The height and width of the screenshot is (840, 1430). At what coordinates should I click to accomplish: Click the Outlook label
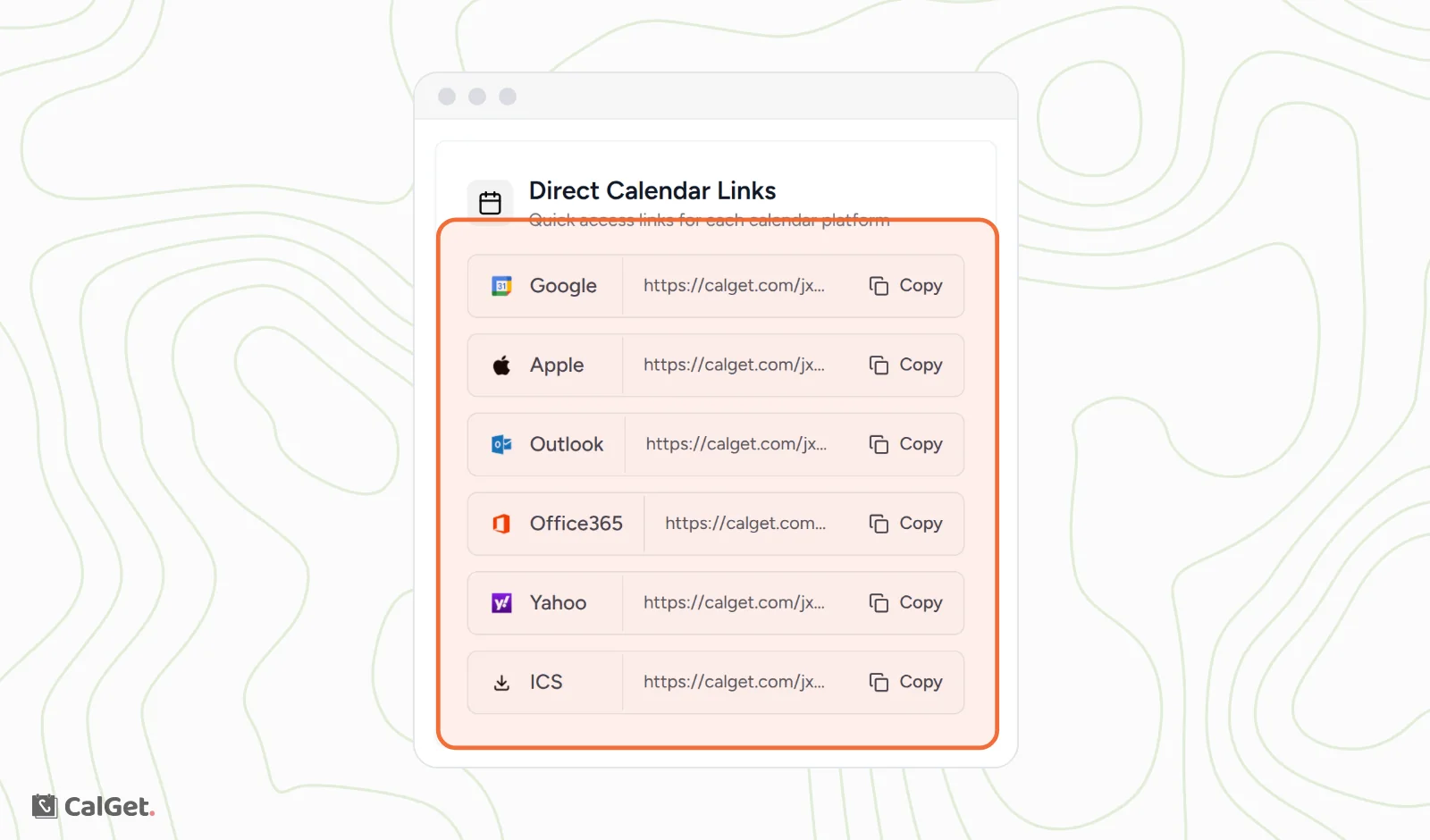pos(567,444)
